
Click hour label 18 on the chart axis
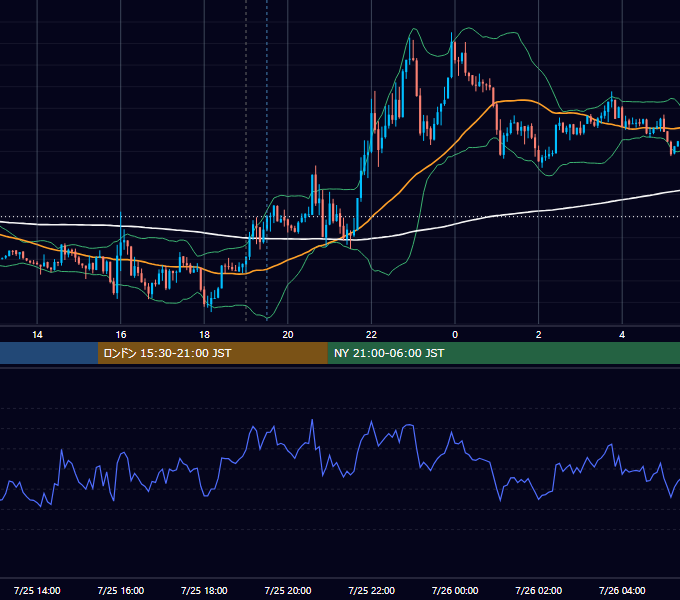204,335
